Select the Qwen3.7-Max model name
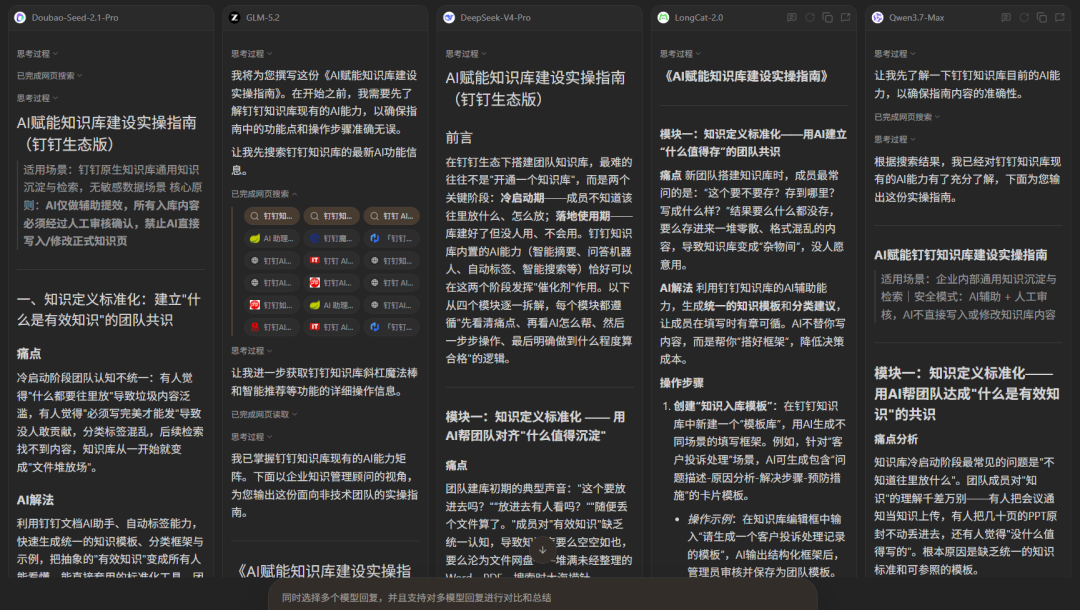The width and height of the screenshot is (1080, 610). pos(916,18)
